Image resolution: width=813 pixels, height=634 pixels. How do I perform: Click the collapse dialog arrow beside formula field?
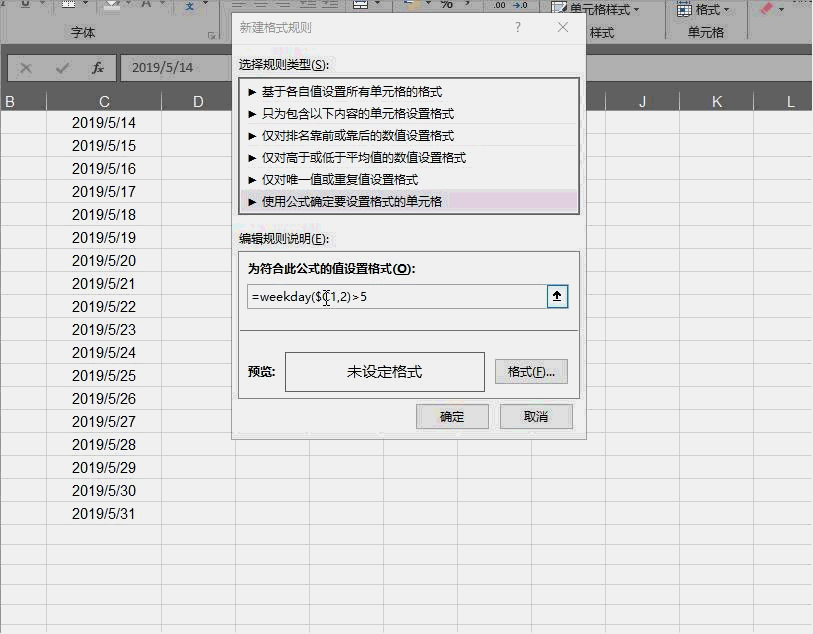[x=557, y=297]
